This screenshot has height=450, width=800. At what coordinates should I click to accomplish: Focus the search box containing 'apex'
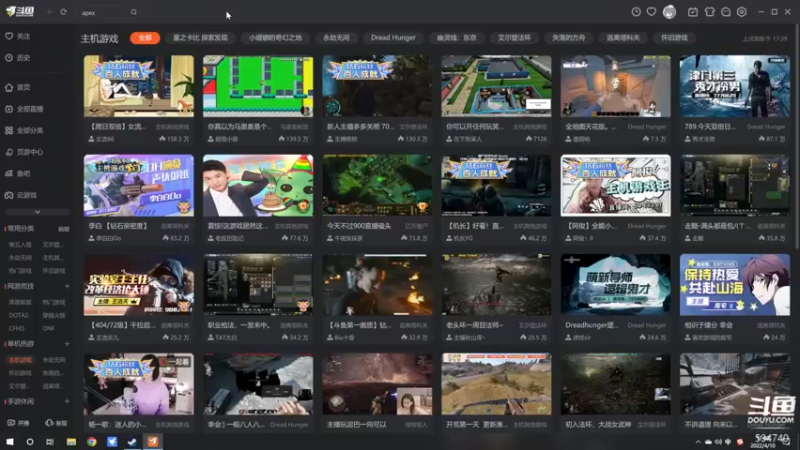tap(104, 12)
